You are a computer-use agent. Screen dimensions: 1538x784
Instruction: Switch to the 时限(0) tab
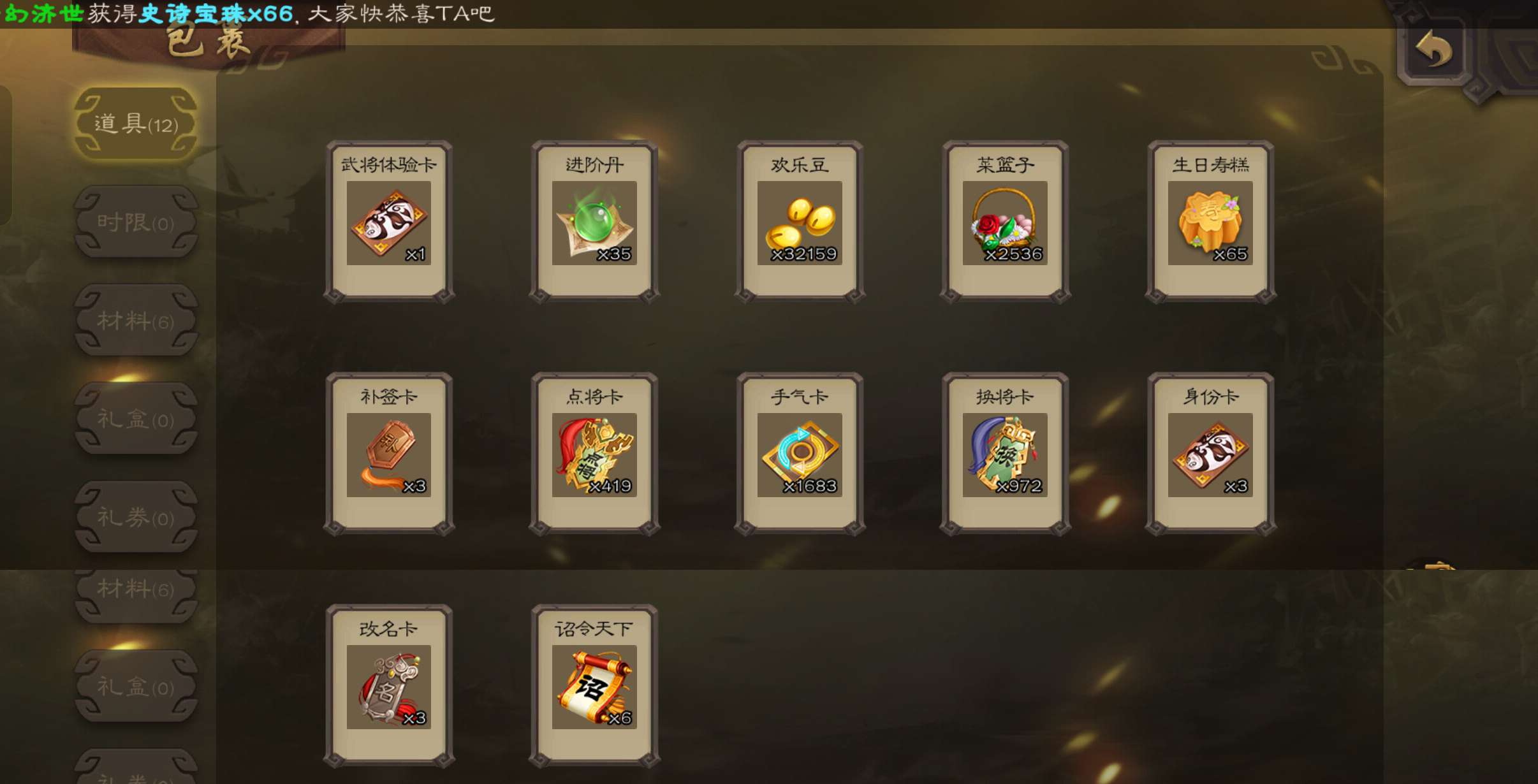click(x=136, y=222)
